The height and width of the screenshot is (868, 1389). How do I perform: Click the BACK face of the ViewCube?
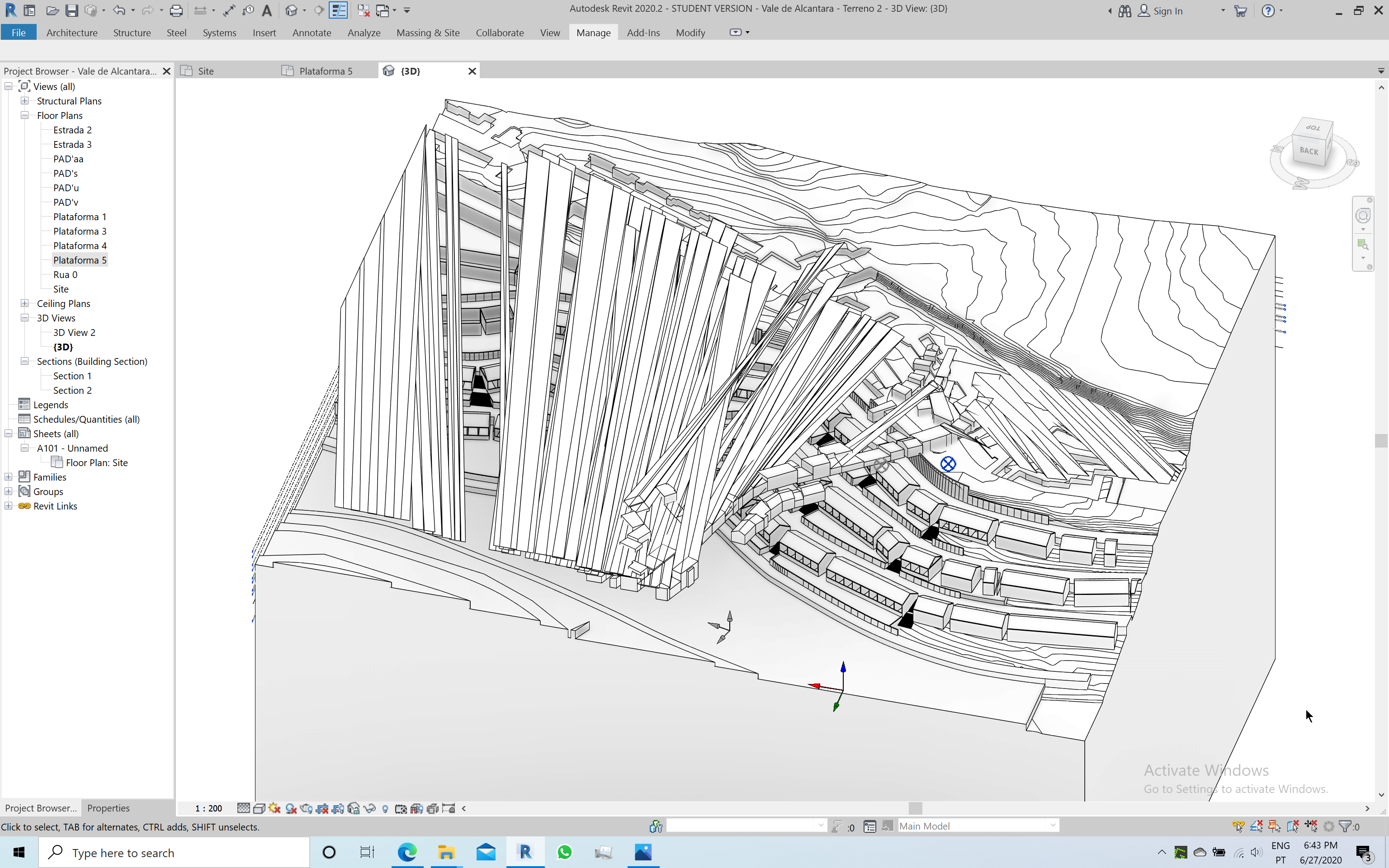1309,151
